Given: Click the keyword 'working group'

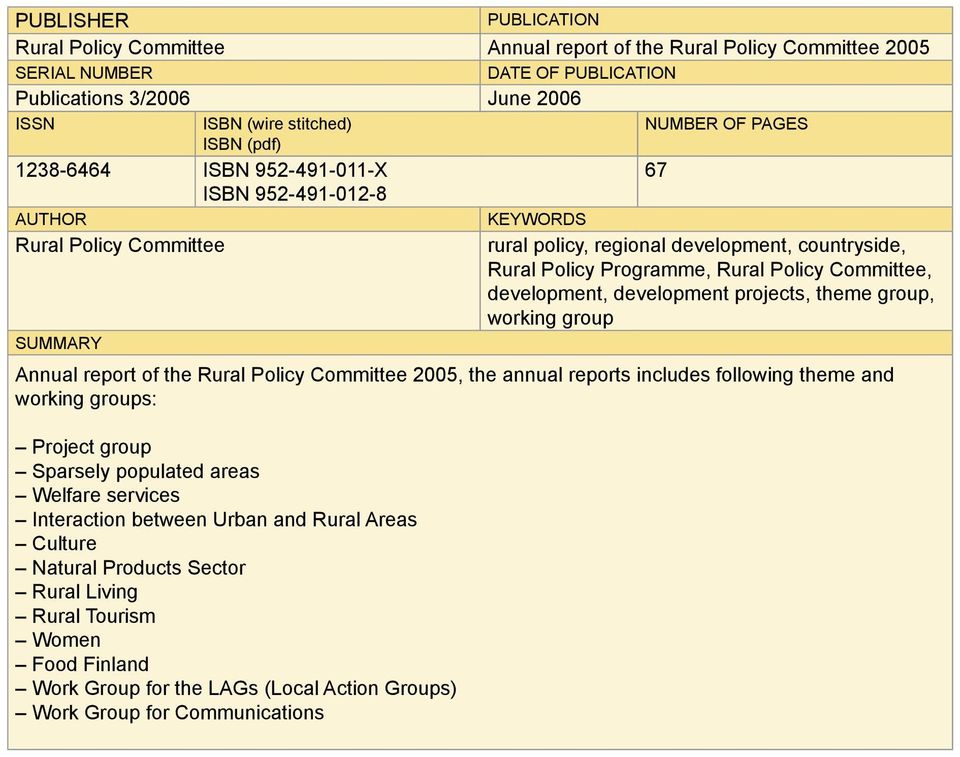Looking at the screenshot, I should [550, 318].
